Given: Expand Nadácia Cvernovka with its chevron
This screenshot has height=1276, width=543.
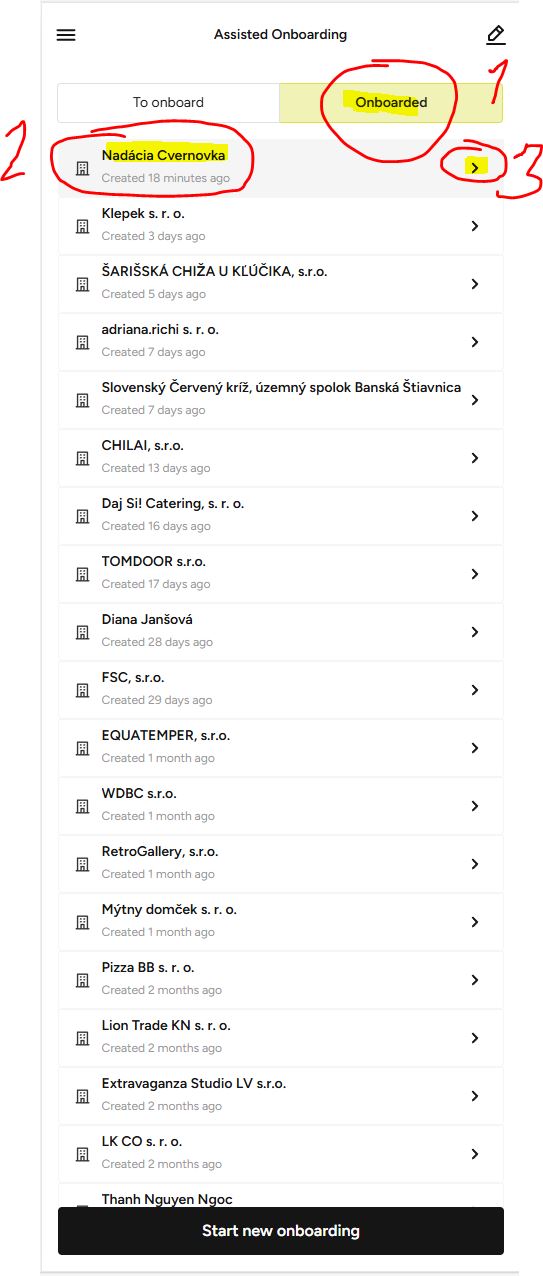Looking at the screenshot, I should click(x=475, y=168).
